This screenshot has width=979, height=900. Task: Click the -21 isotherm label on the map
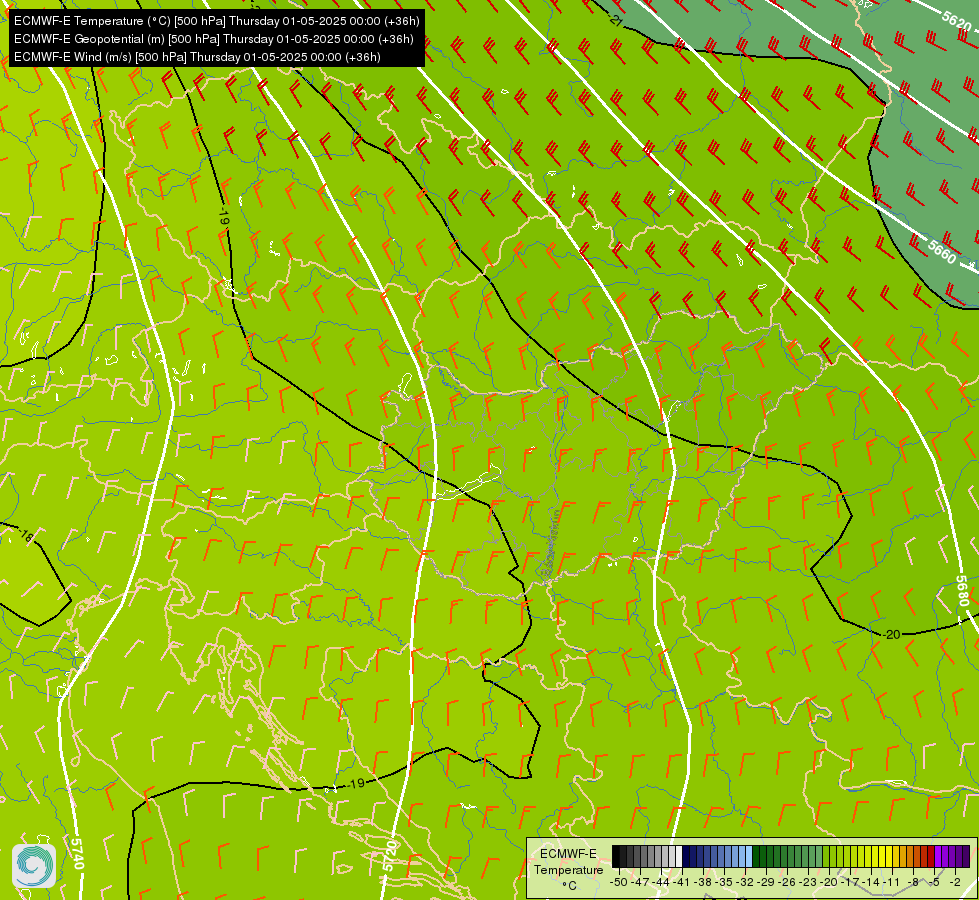point(614,21)
